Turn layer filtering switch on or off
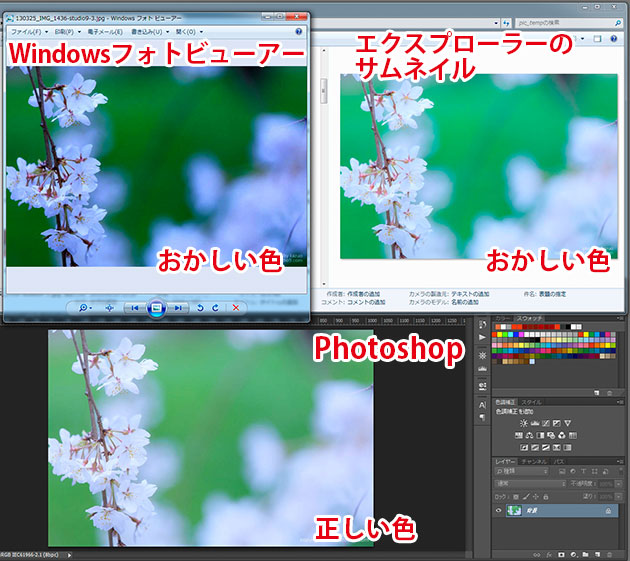This screenshot has height=561, width=630. pyautogui.click(x=621, y=470)
